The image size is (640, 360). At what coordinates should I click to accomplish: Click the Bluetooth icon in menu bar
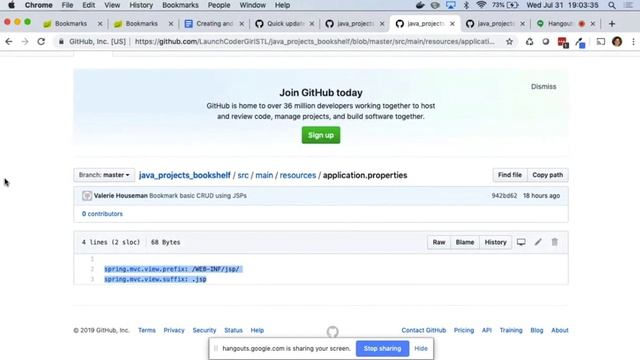pos(467,5)
